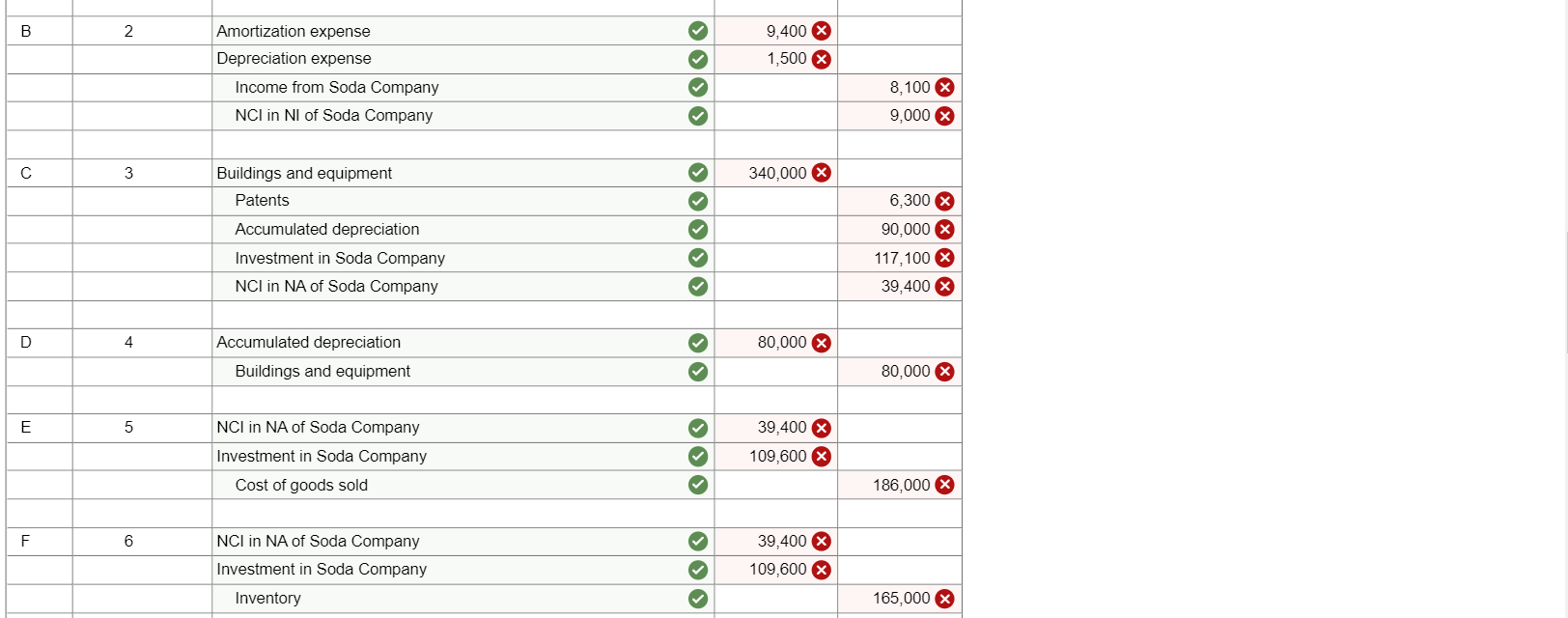Click the red X beside the 9,400 amount
Image resolution: width=1568 pixels, height=618 pixels.
[x=821, y=31]
